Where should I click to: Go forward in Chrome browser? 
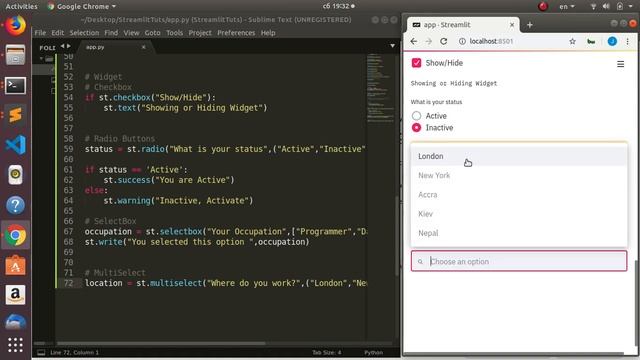429,41
